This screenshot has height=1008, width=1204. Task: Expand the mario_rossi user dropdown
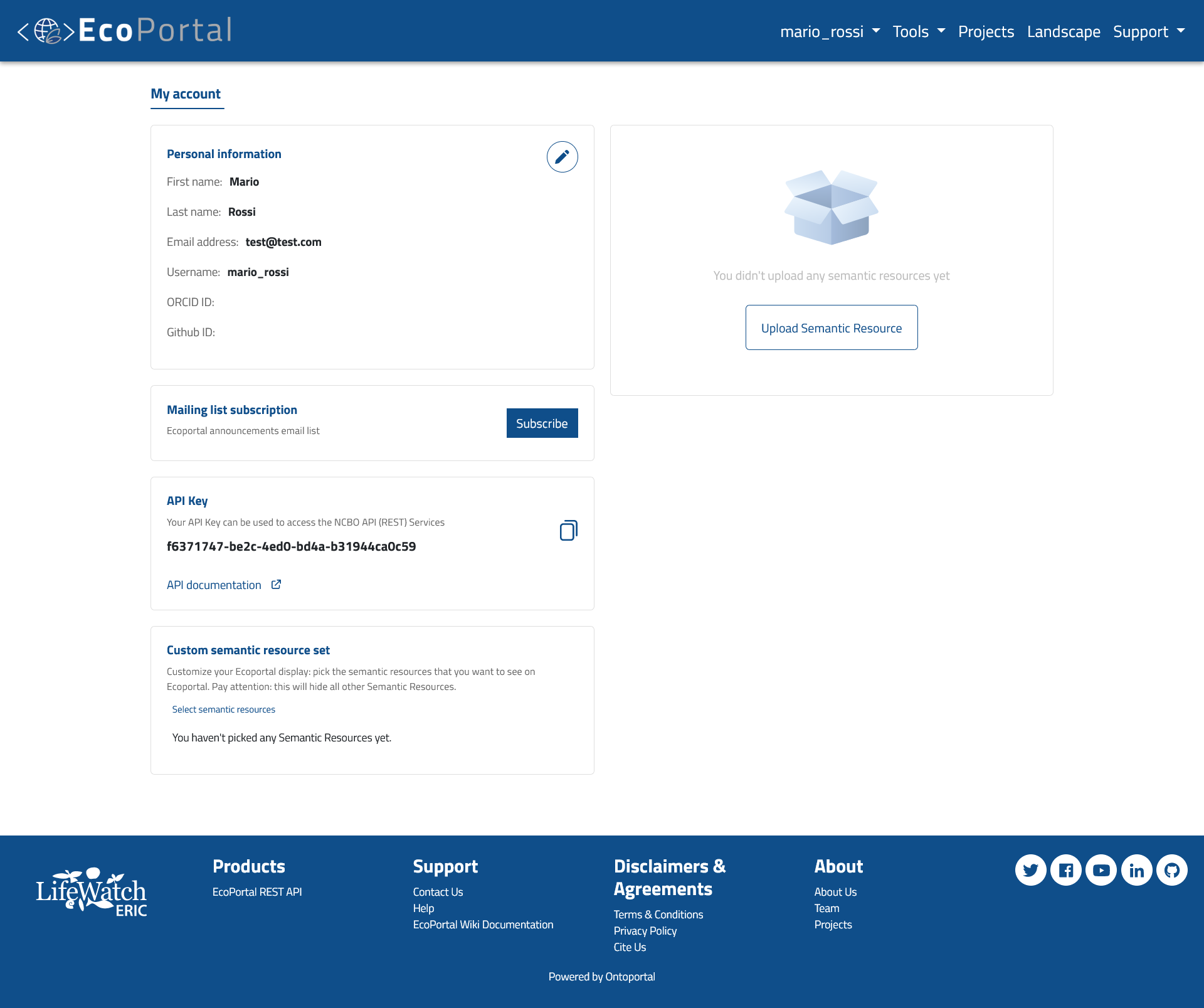[x=829, y=31]
